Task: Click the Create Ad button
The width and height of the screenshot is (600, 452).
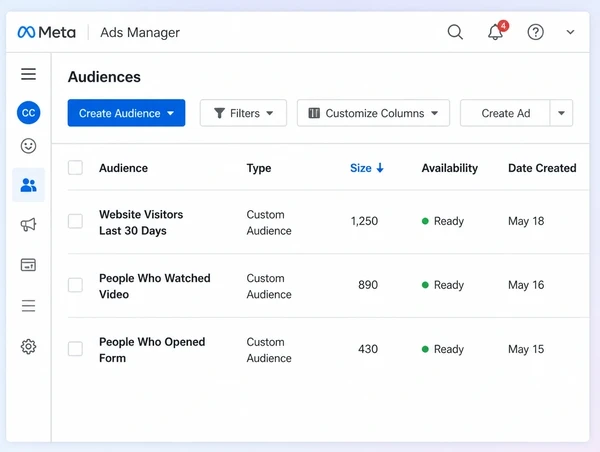Action: click(x=505, y=113)
